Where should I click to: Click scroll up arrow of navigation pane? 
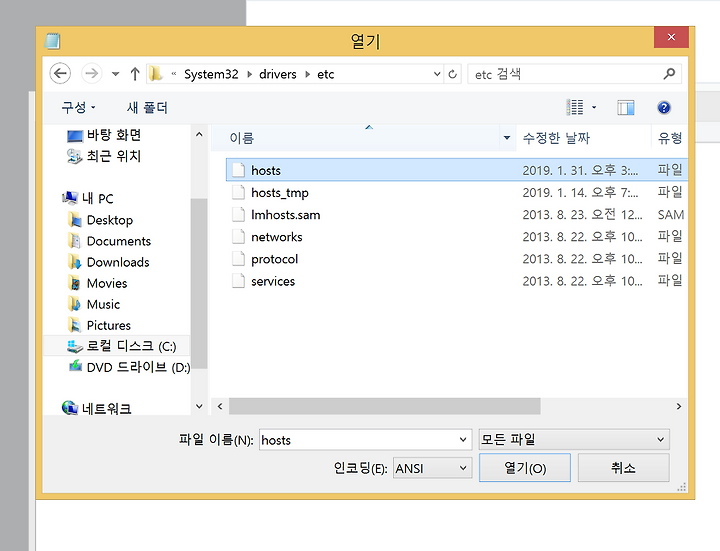[x=199, y=135]
